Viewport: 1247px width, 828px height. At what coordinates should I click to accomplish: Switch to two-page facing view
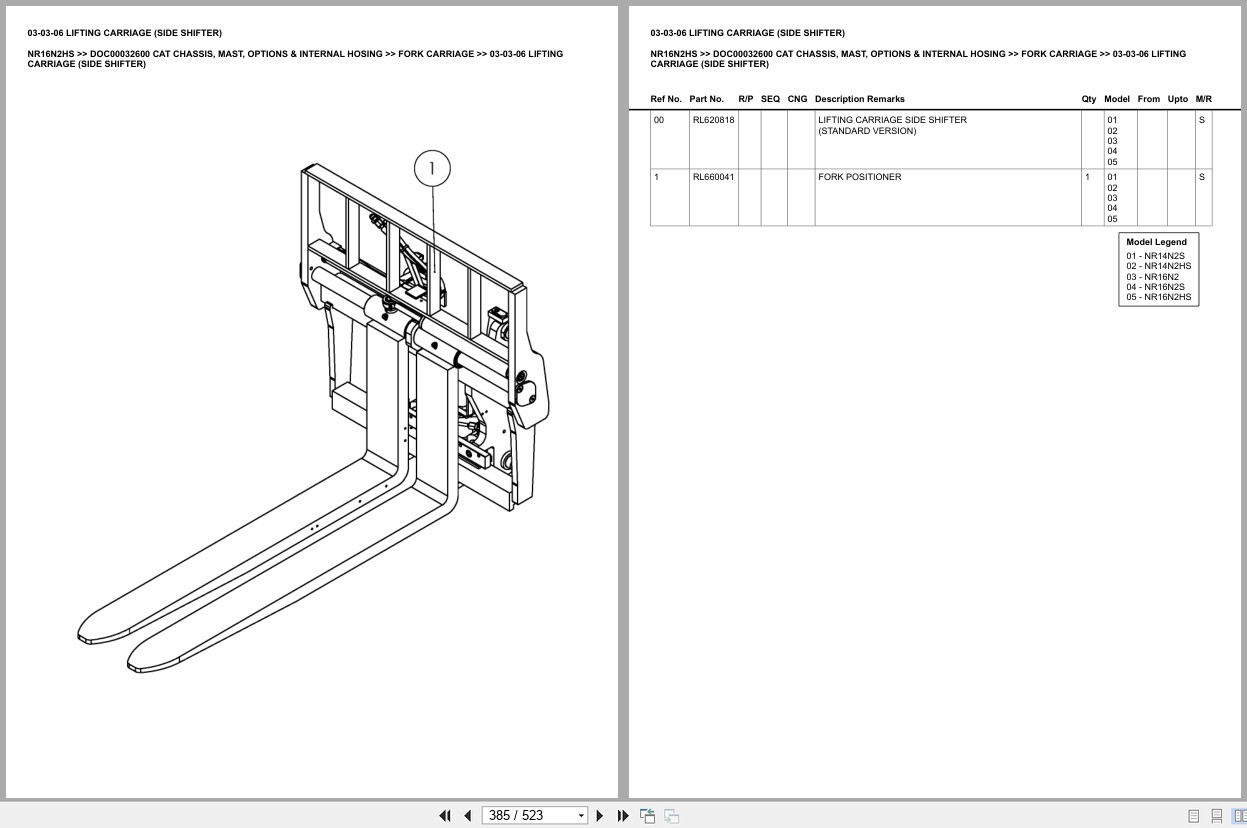tap(1238, 816)
